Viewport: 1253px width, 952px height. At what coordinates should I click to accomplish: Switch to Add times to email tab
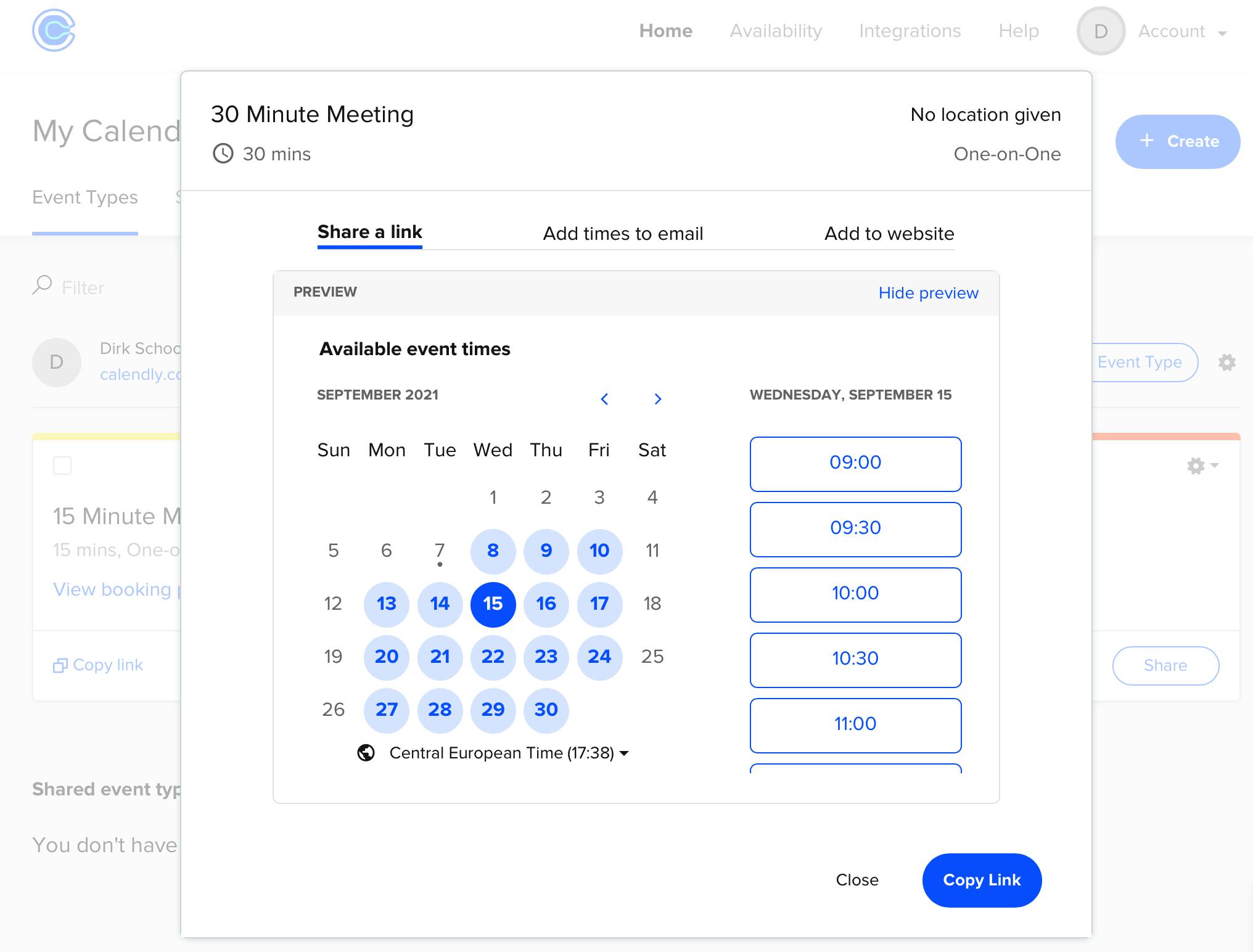click(x=623, y=234)
